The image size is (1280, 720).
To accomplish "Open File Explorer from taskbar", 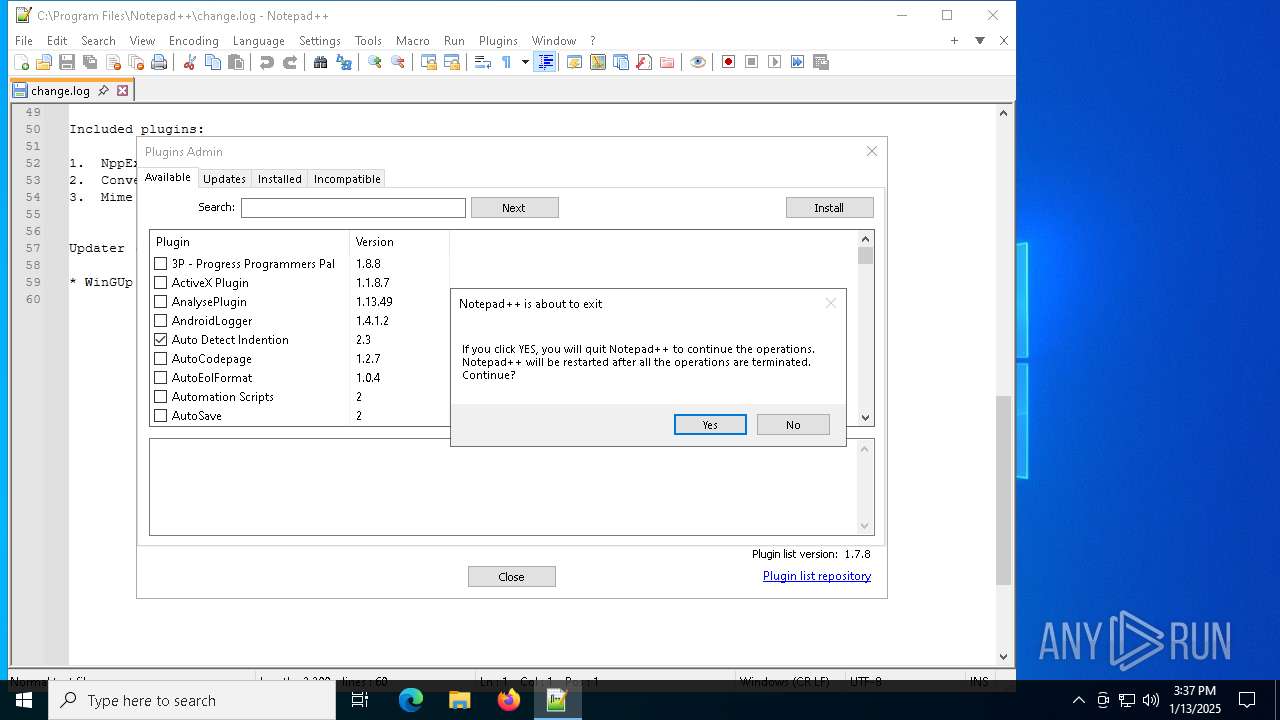I will coord(459,700).
